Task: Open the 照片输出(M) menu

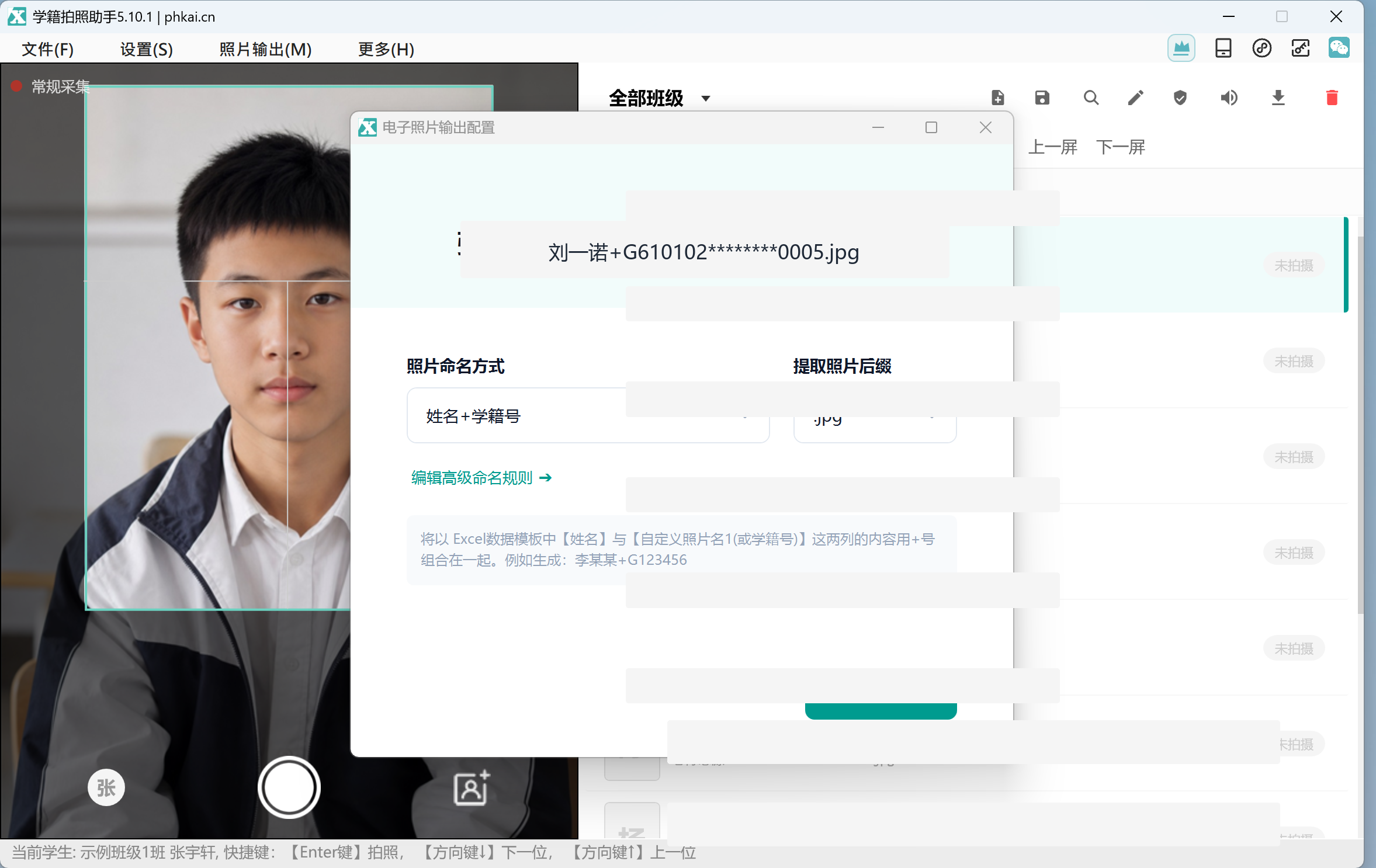Action: coord(266,49)
